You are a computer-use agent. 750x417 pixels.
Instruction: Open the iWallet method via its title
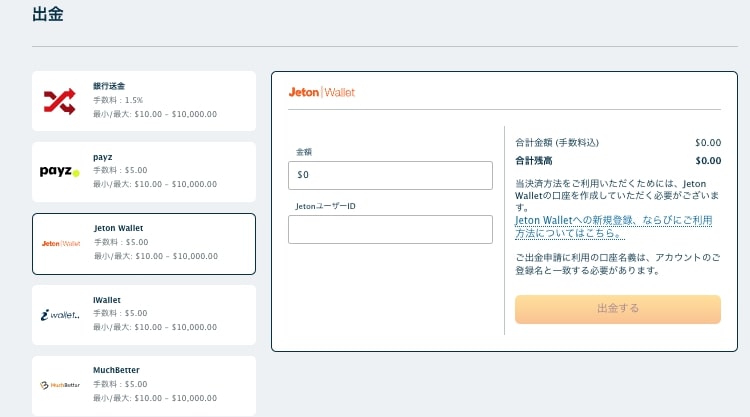pos(107,299)
